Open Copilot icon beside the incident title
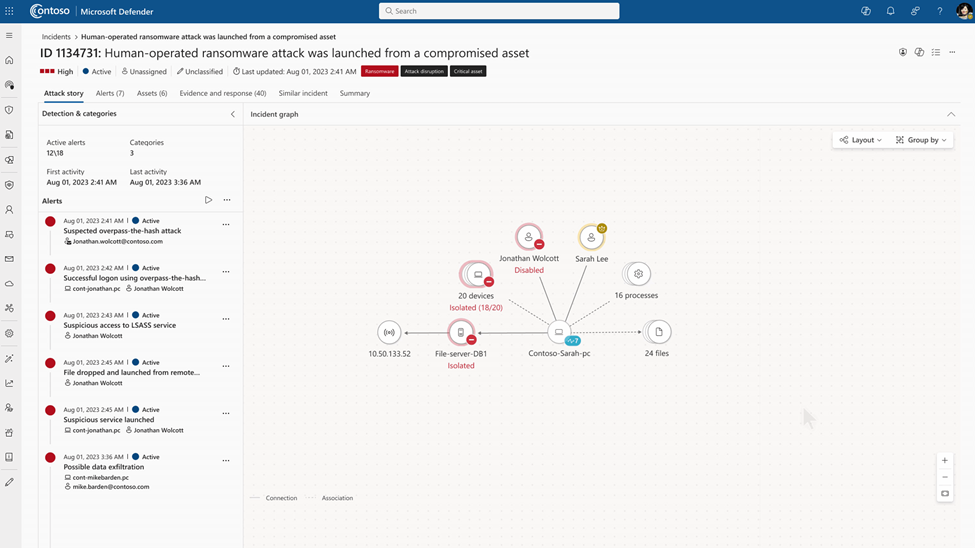Screen dimensions: 975x548 919,52
